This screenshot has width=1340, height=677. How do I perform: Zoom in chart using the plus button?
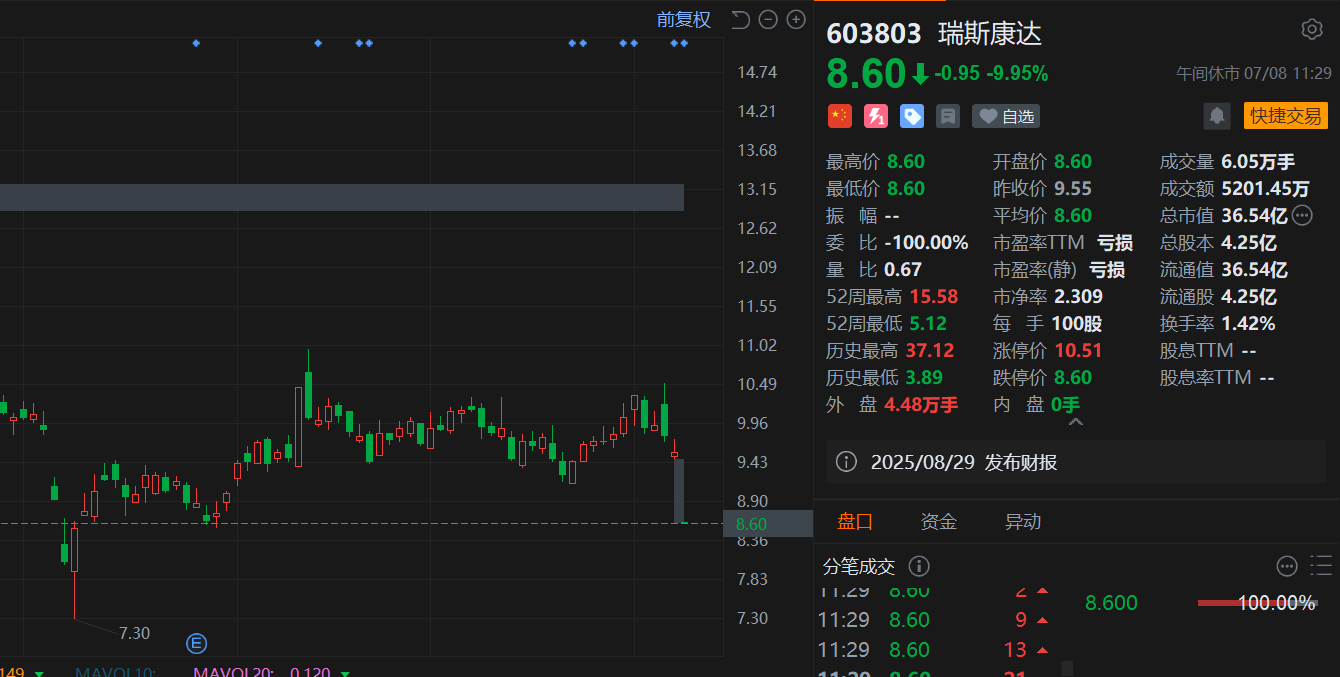(x=795, y=19)
